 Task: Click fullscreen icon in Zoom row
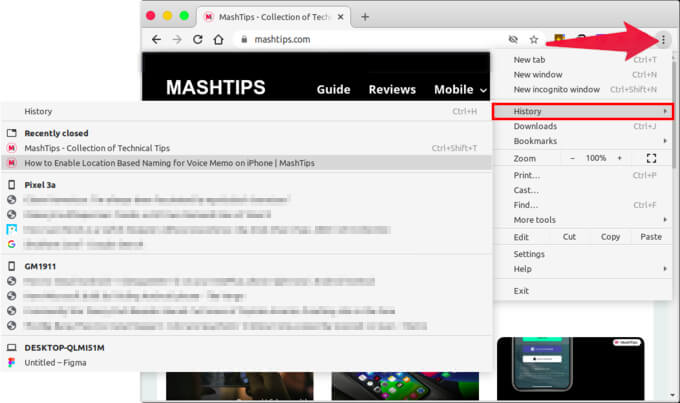[651, 158]
